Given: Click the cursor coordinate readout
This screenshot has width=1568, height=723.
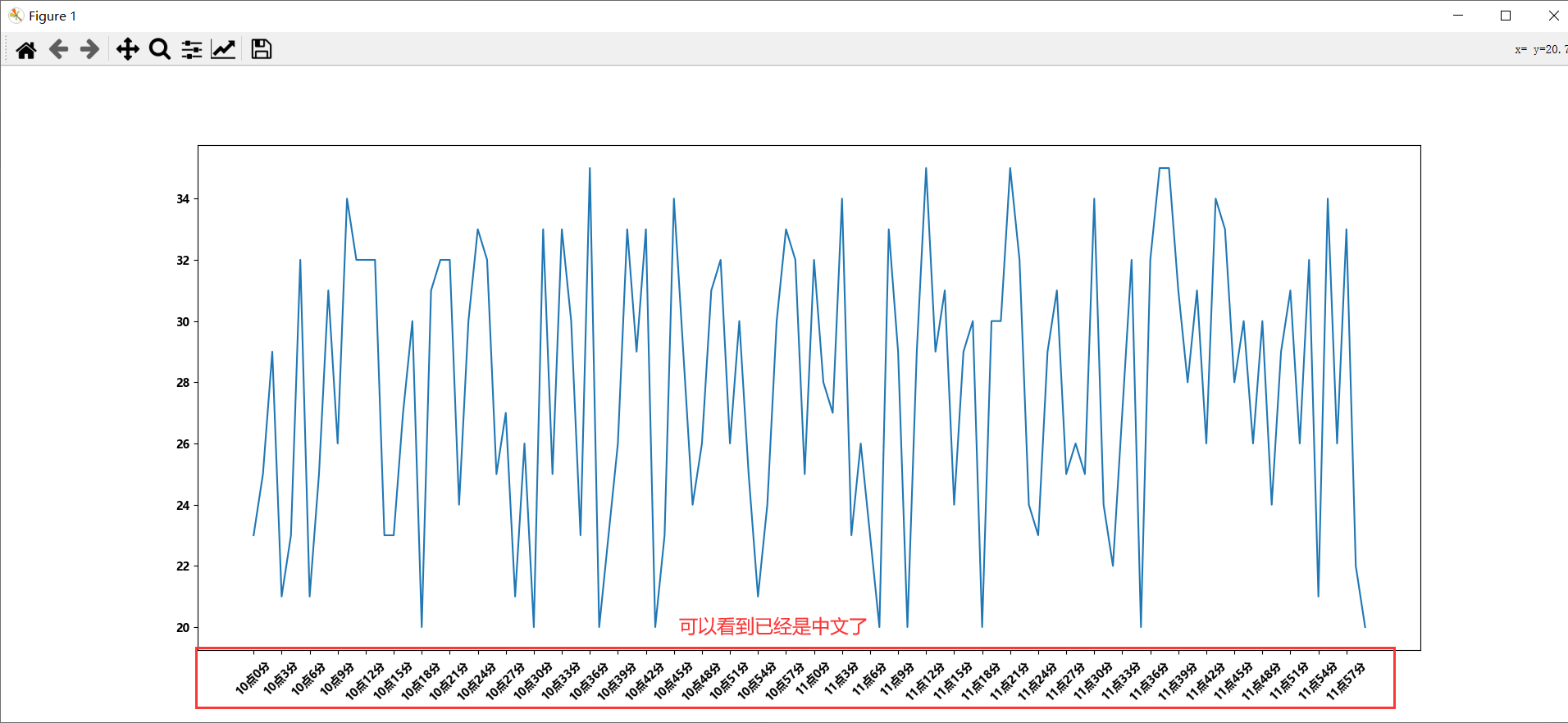Looking at the screenshot, I should [x=1541, y=50].
